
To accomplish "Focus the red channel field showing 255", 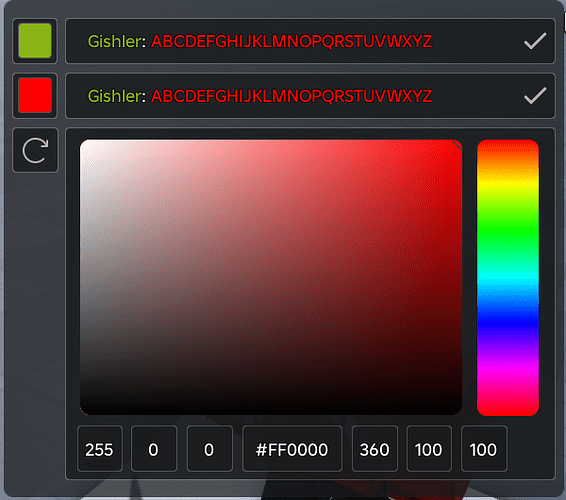I will point(100,449).
